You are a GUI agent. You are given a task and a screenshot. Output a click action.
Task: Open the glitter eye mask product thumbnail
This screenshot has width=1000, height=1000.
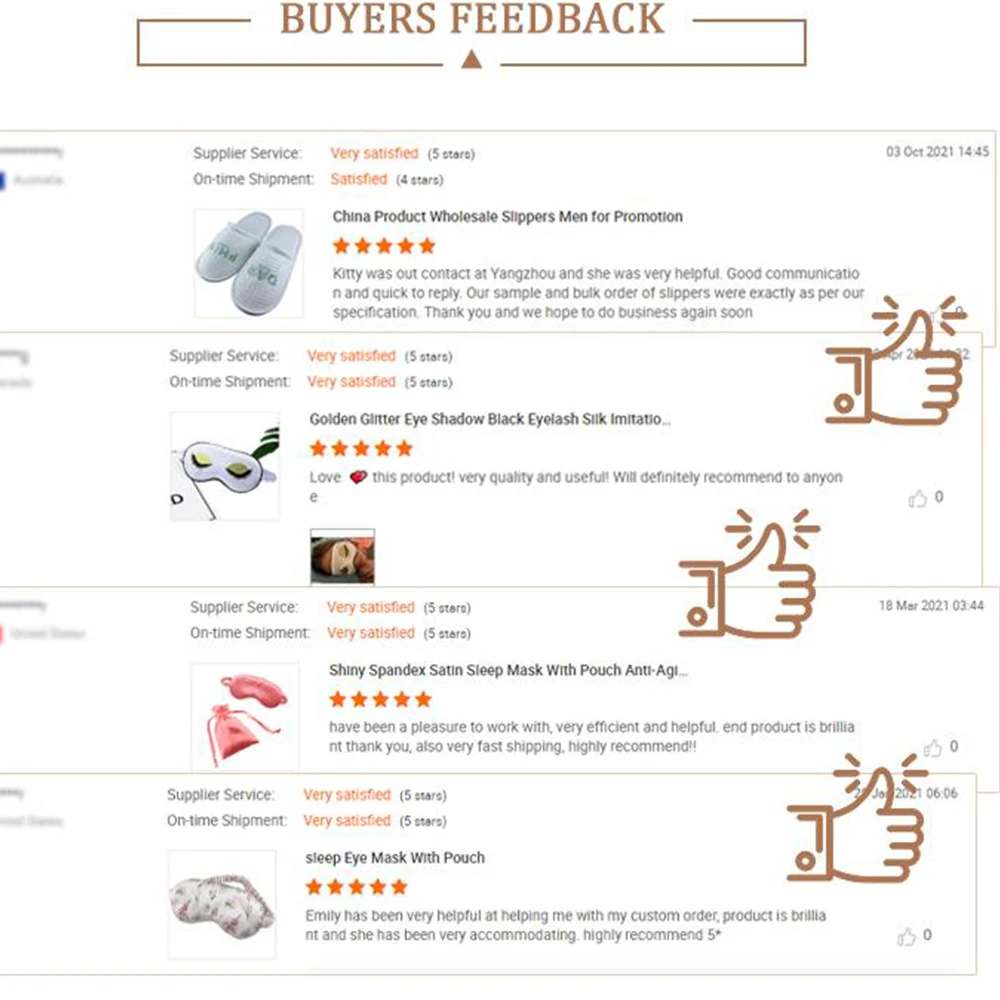click(x=224, y=466)
